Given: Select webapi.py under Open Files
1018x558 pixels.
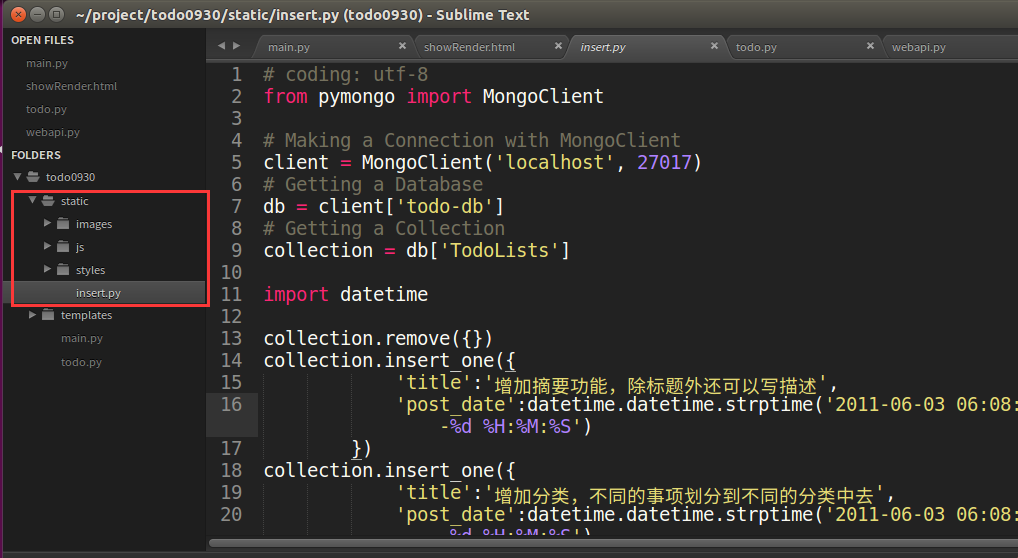Looking at the screenshot, I should point(53,132).
